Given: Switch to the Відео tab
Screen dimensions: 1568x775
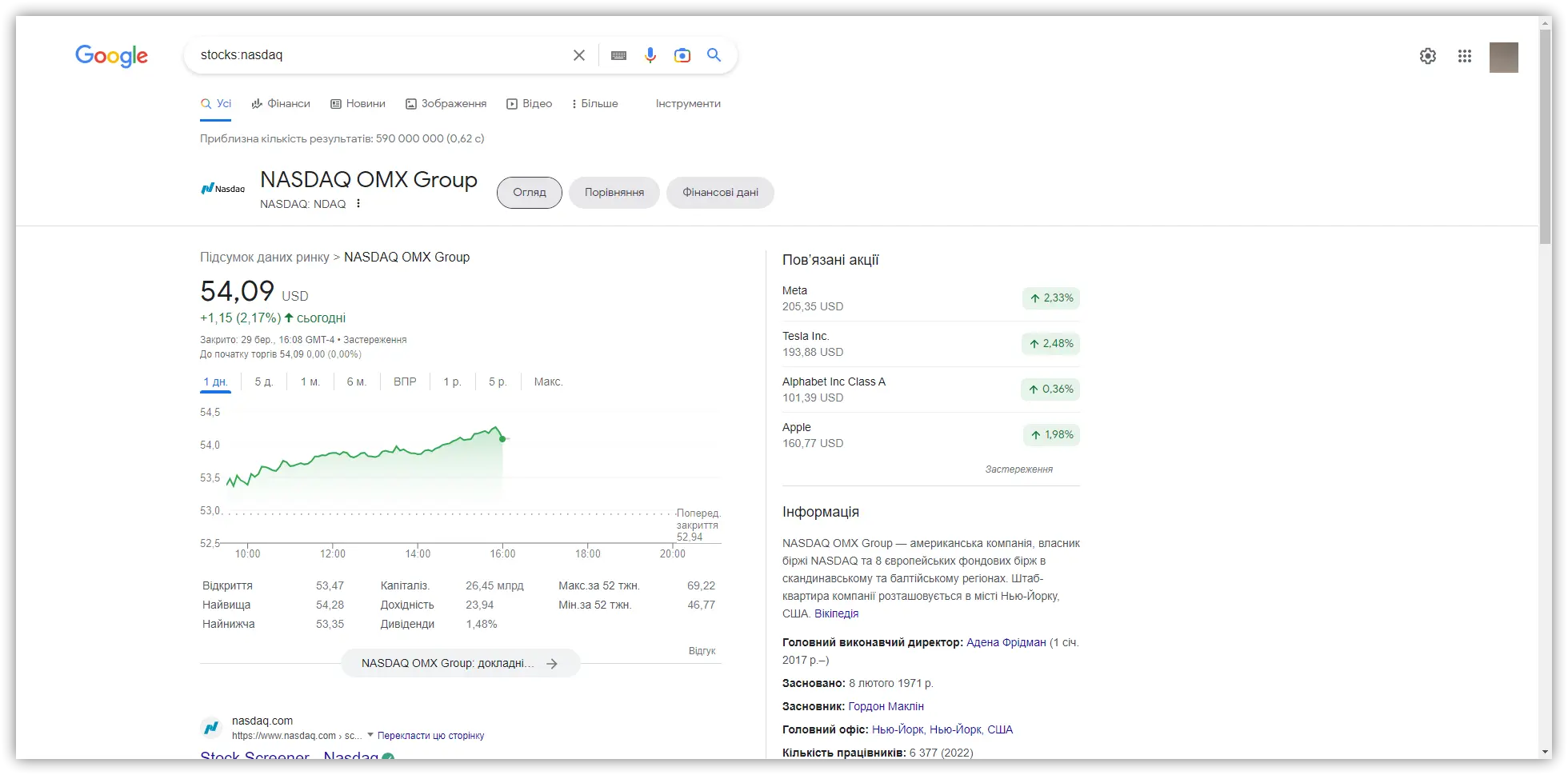Looking at the screenshot, I should click(530, 104).
